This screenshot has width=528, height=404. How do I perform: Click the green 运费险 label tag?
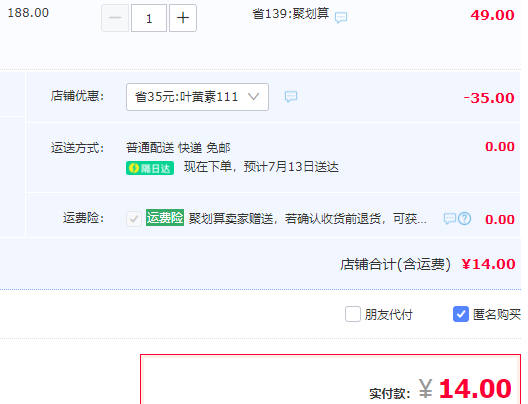click(x=165, y=217)
